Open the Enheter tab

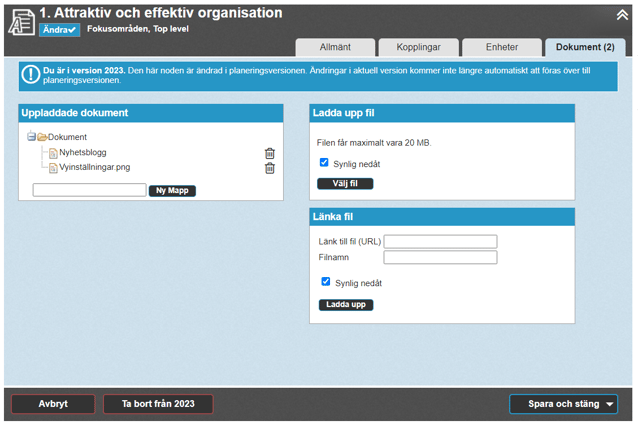[x=501, y=47]
